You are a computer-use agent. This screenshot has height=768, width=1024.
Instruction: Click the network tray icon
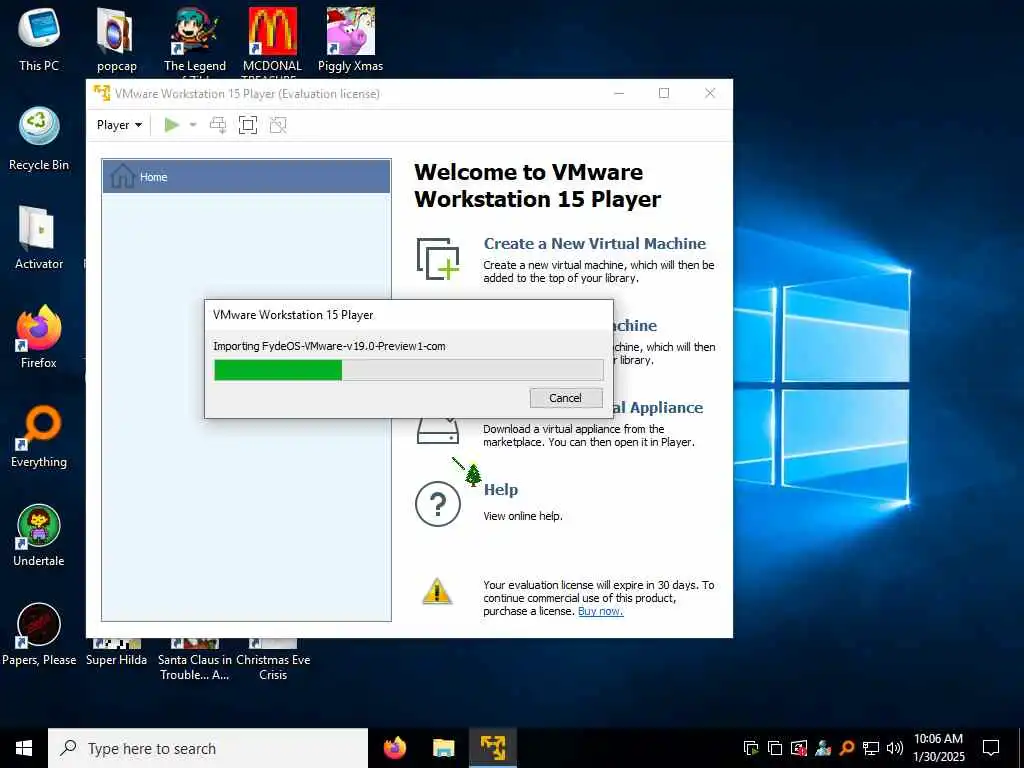click(x=871, y=748)
